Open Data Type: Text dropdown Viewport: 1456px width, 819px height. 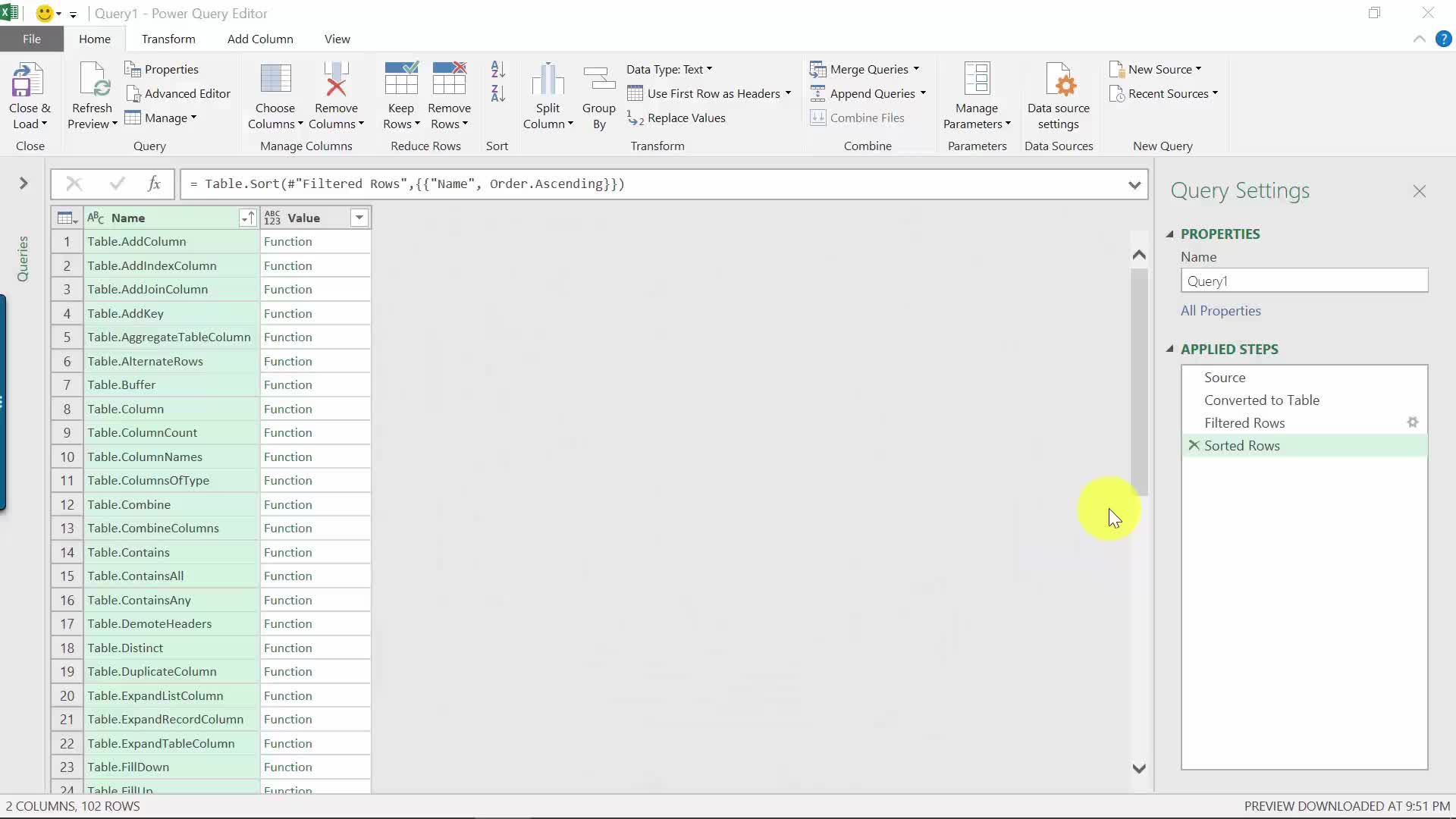669,69
